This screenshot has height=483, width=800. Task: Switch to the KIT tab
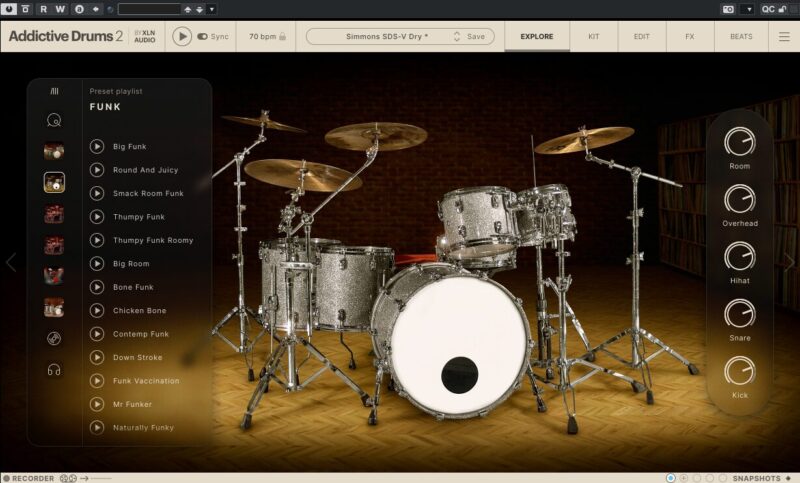point(594,36)
